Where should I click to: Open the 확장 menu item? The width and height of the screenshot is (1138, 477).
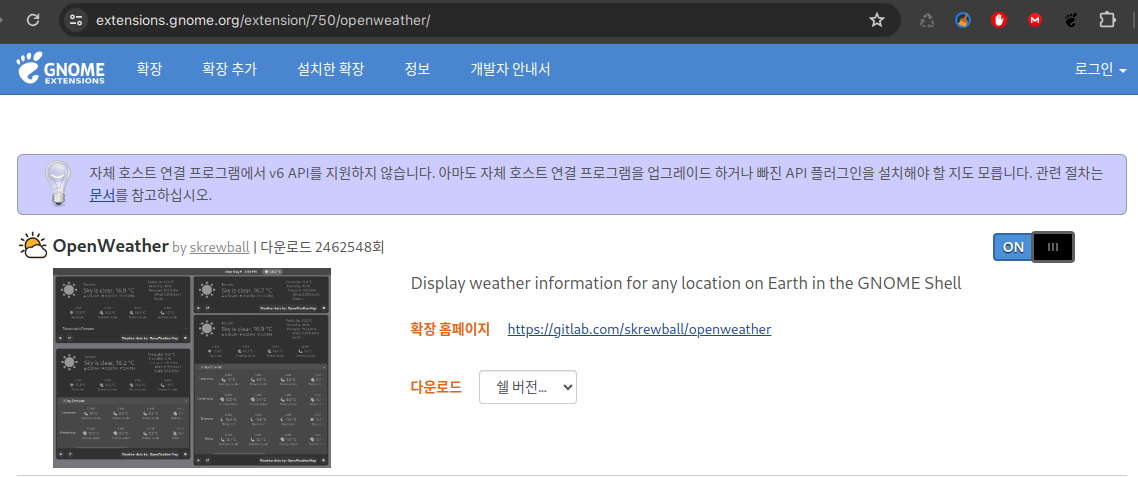pyautogui.click(x=149, y=70)
